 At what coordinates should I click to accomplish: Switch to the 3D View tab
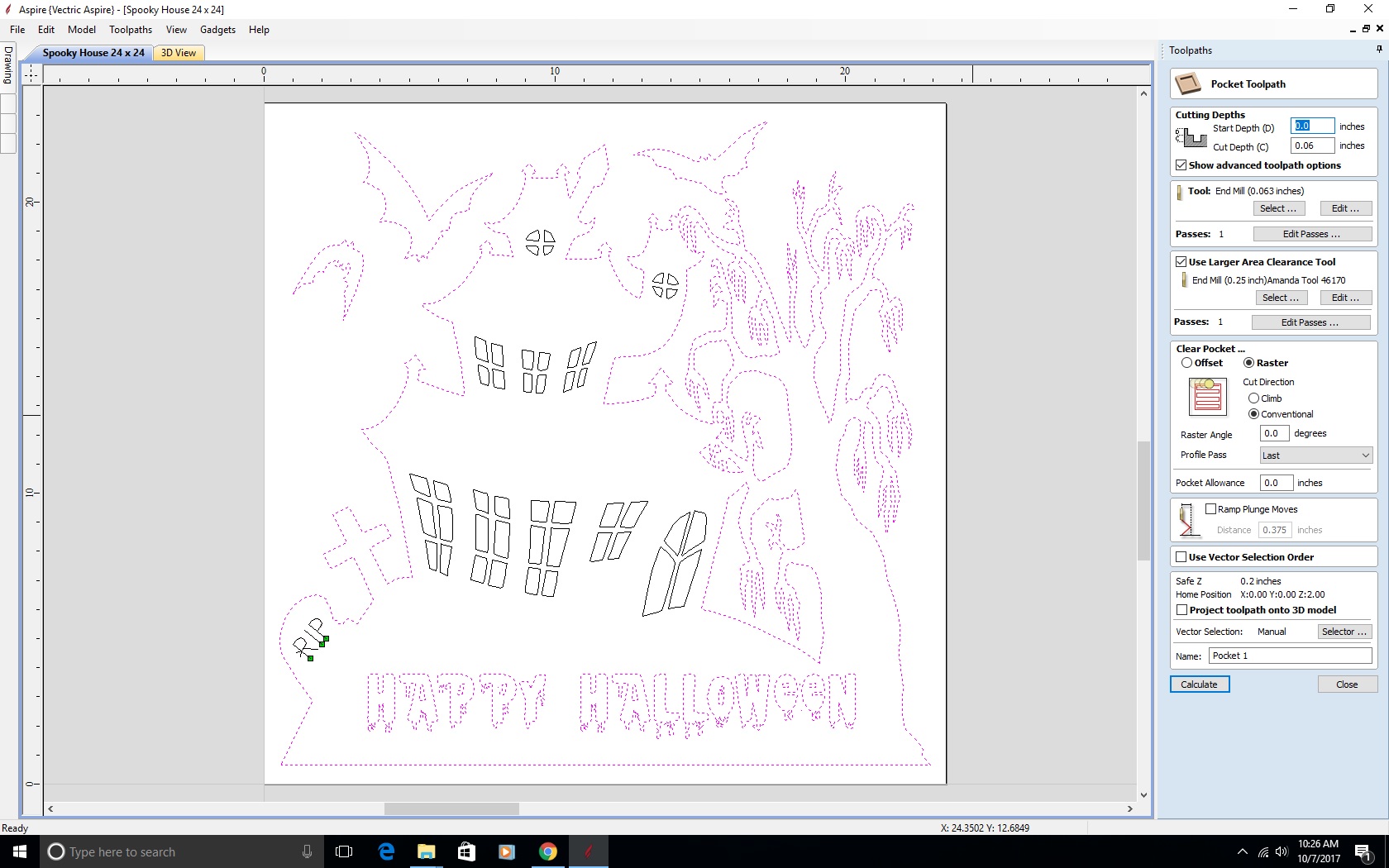click(x=179, y=53)
